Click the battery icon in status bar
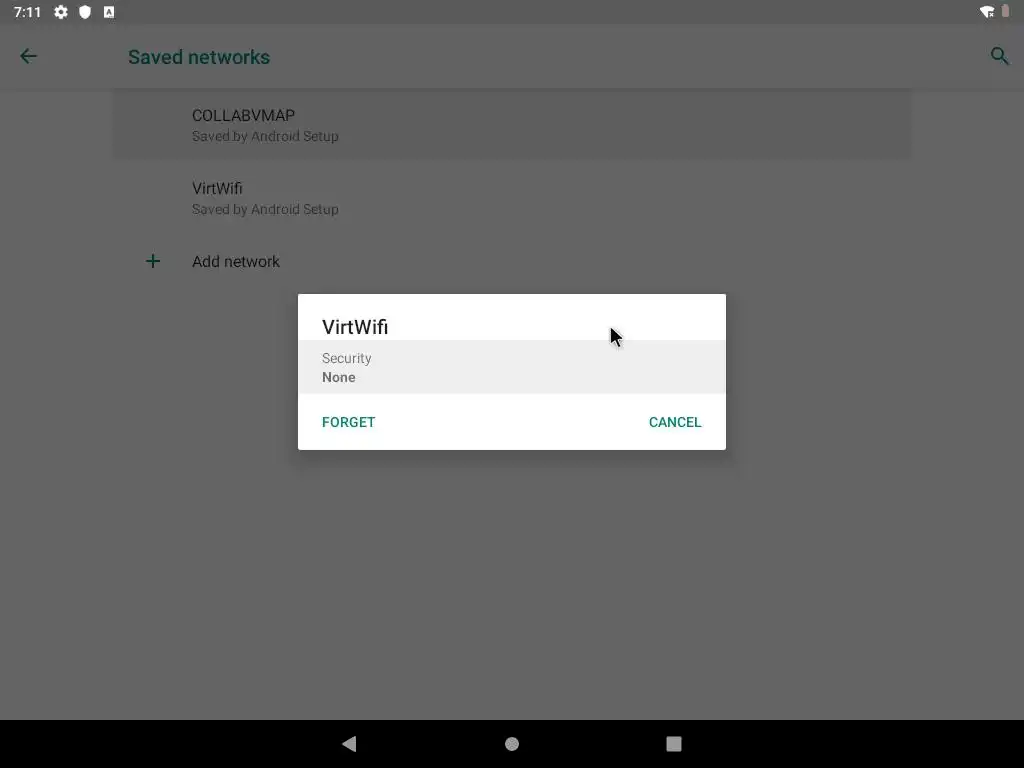 1006,11
